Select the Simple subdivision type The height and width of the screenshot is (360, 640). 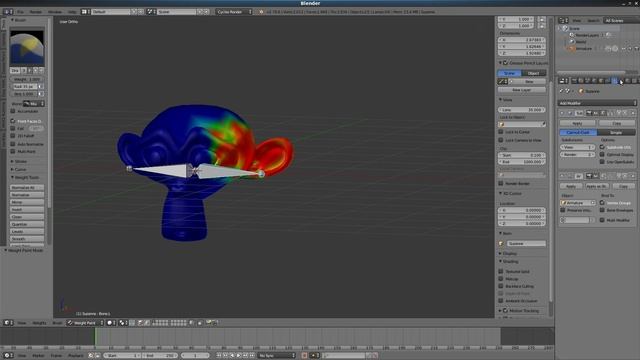click(x=616, y=133)
